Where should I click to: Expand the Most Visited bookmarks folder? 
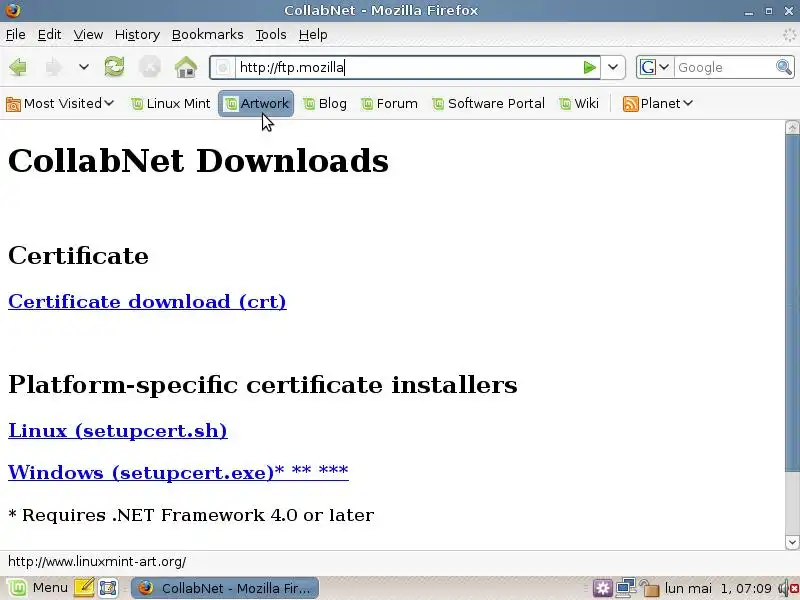(60, 104)
